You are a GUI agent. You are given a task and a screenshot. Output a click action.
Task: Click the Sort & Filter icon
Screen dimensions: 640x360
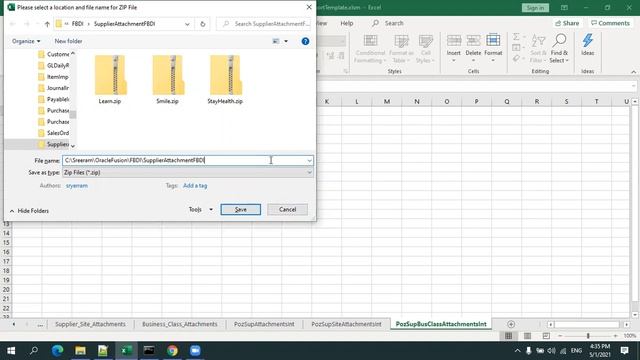[538, 41]
